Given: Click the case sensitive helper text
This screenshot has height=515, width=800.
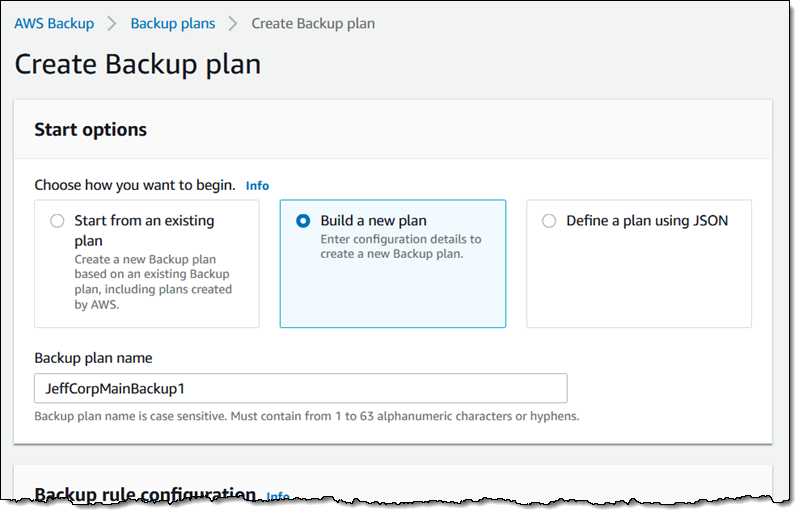Looking at the screenshot, I should 306,416.
